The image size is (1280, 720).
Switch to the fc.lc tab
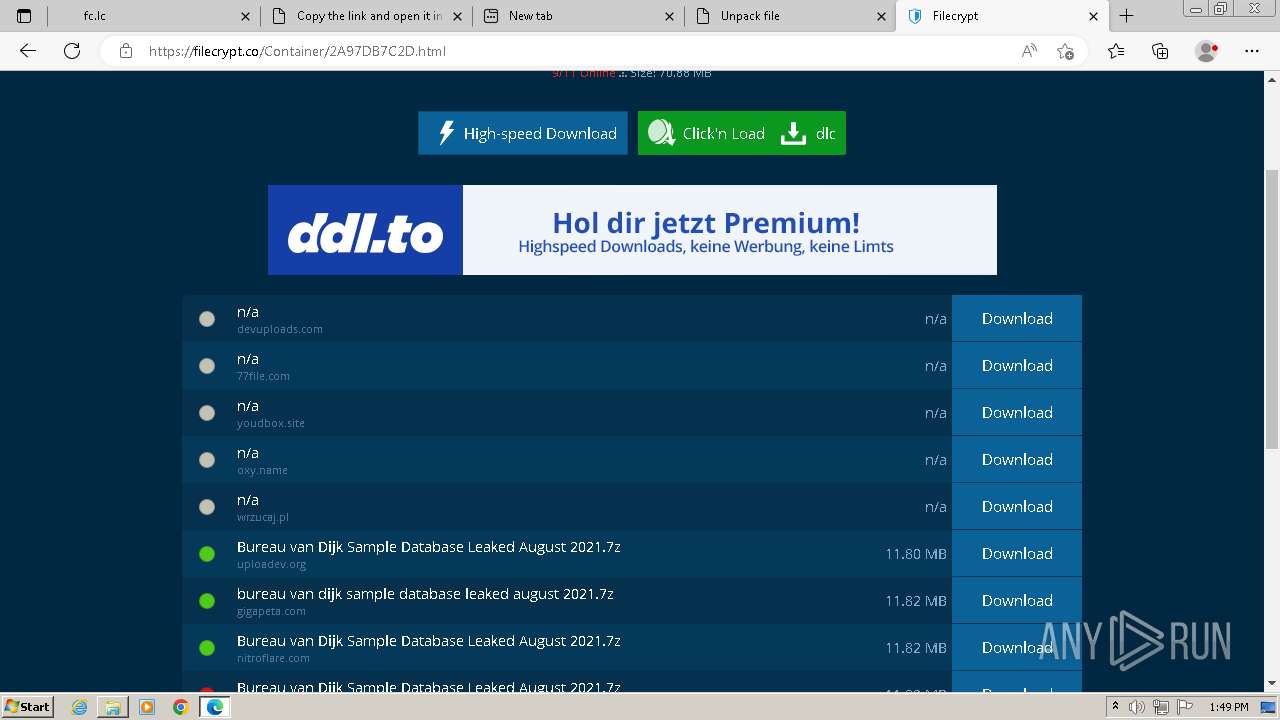(x=155, y=16)
